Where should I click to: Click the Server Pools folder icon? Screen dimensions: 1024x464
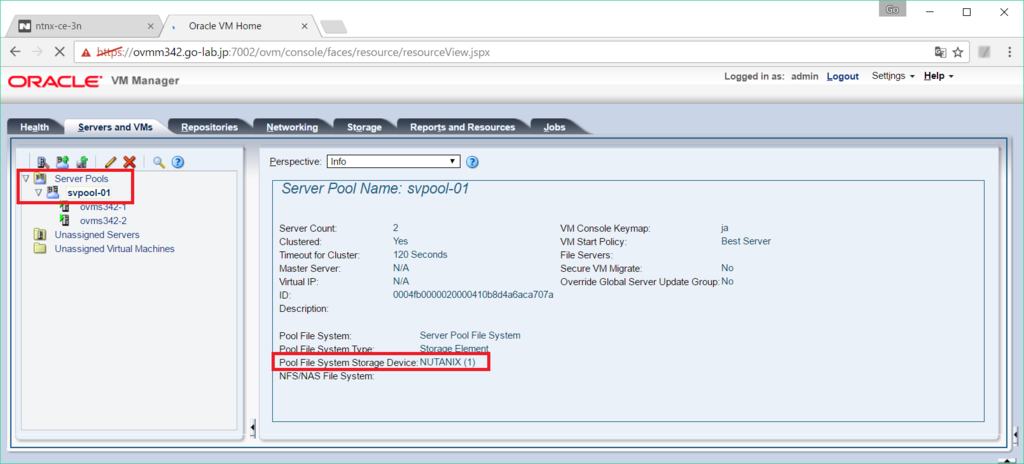click(x=41, y=178)
